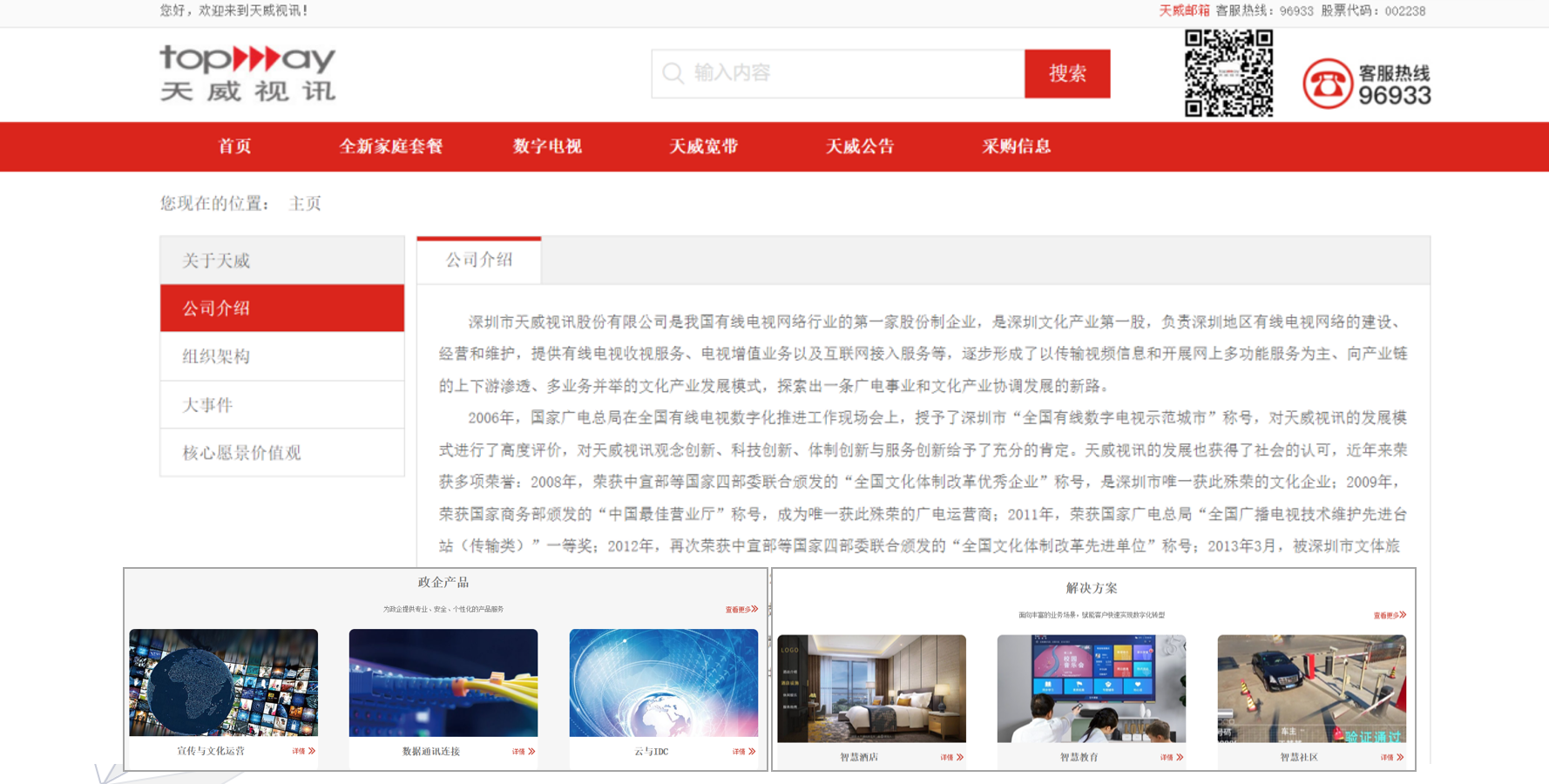Click 详情 for 数据通讯连接

tap(524, 751)
